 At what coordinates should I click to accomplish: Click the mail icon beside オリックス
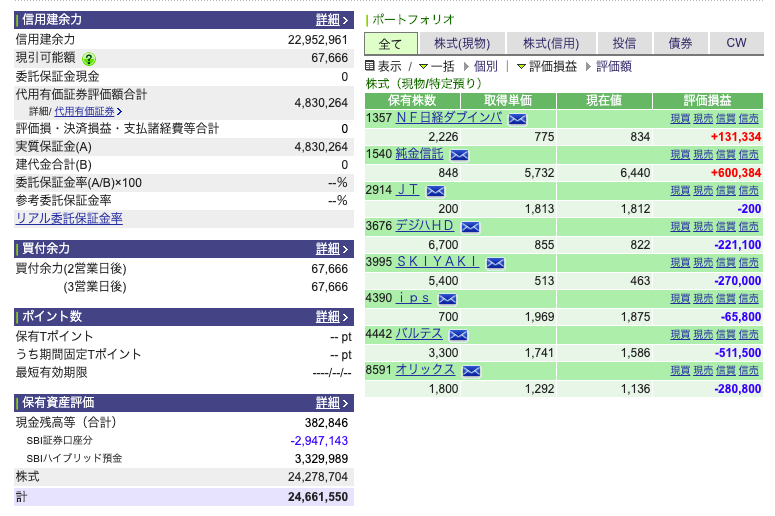click(x=471, y=371)
